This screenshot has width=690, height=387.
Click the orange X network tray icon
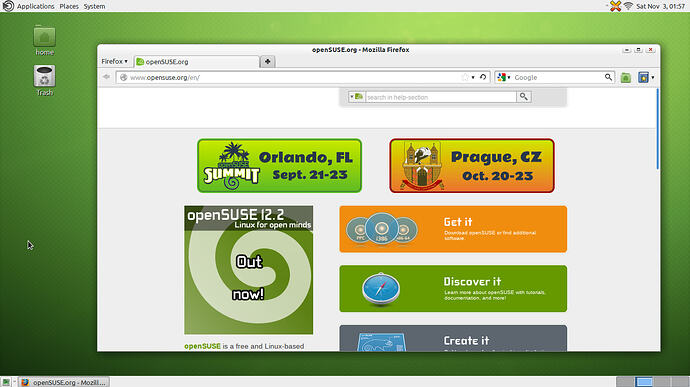[x=615, y=6]
